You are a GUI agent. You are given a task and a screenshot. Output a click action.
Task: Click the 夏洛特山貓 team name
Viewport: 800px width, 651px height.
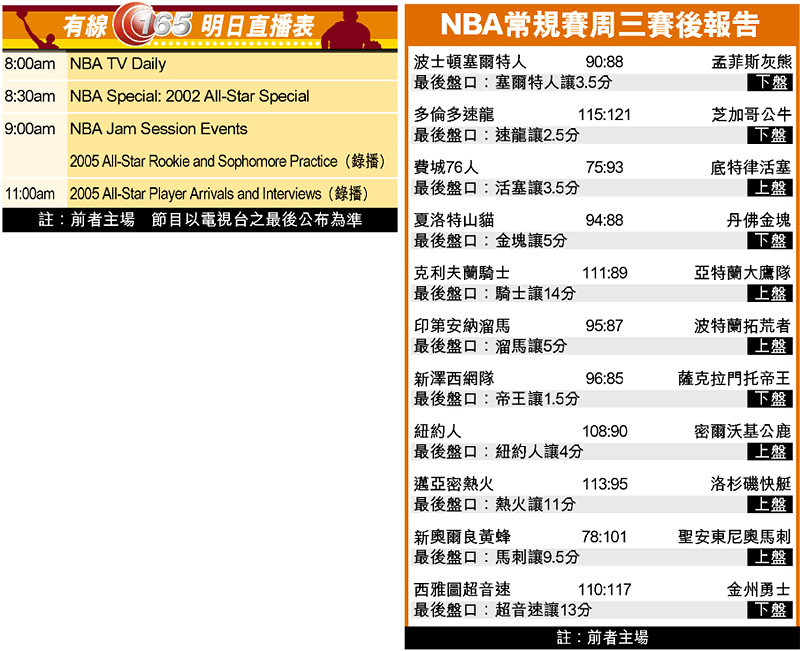click(x=454, y=220)
